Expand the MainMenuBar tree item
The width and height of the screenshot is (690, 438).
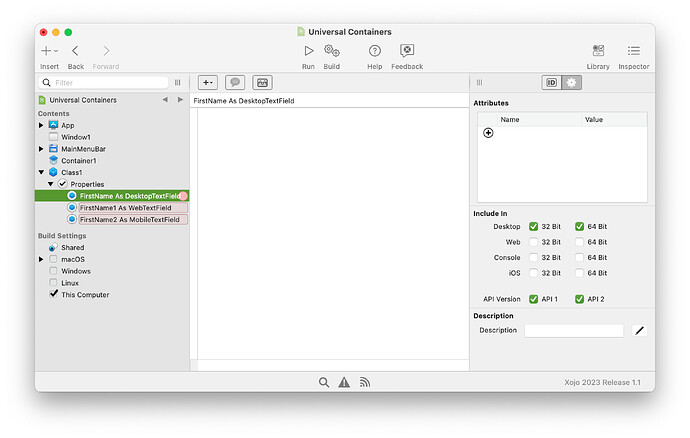pyautogui.click(x=41, y=149)
